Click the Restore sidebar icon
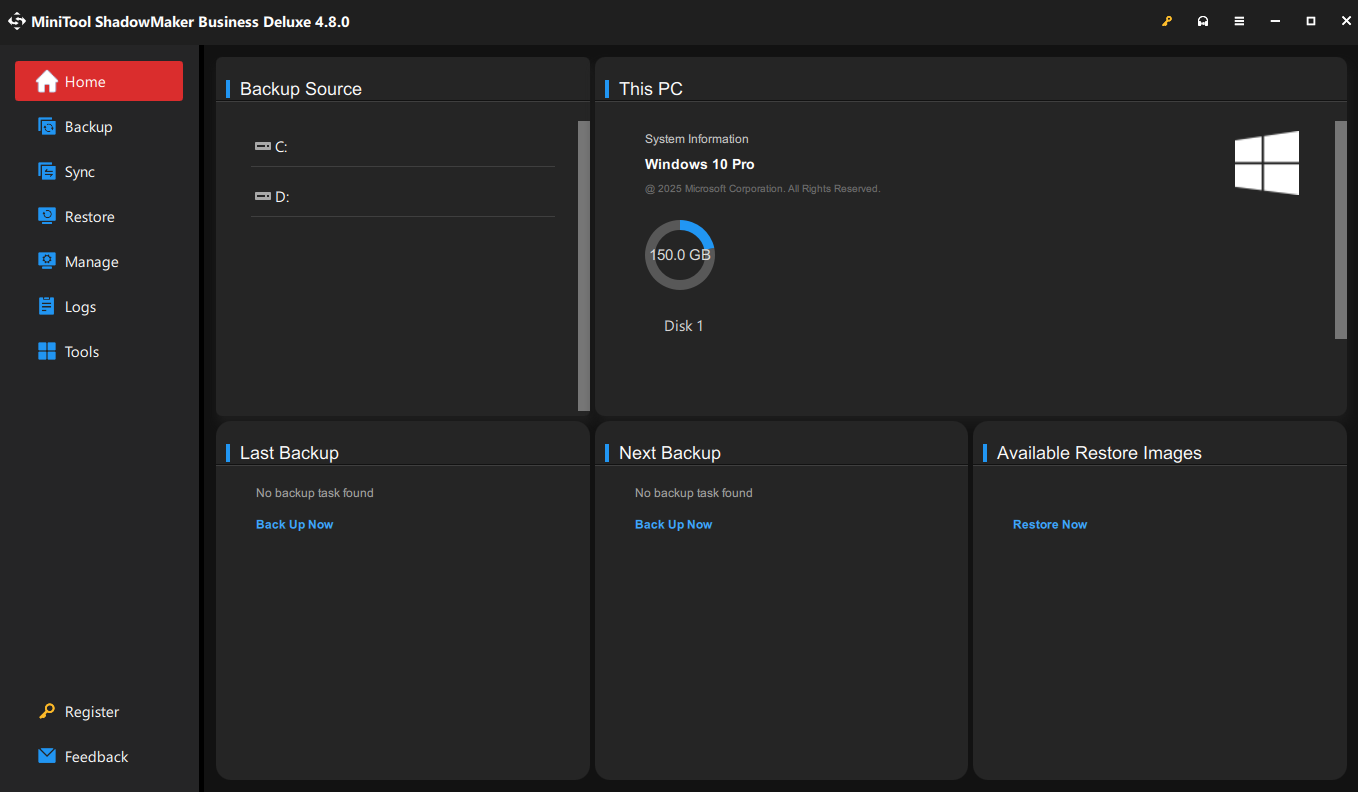Screen dimensions: 1358x792 point(47,217)
